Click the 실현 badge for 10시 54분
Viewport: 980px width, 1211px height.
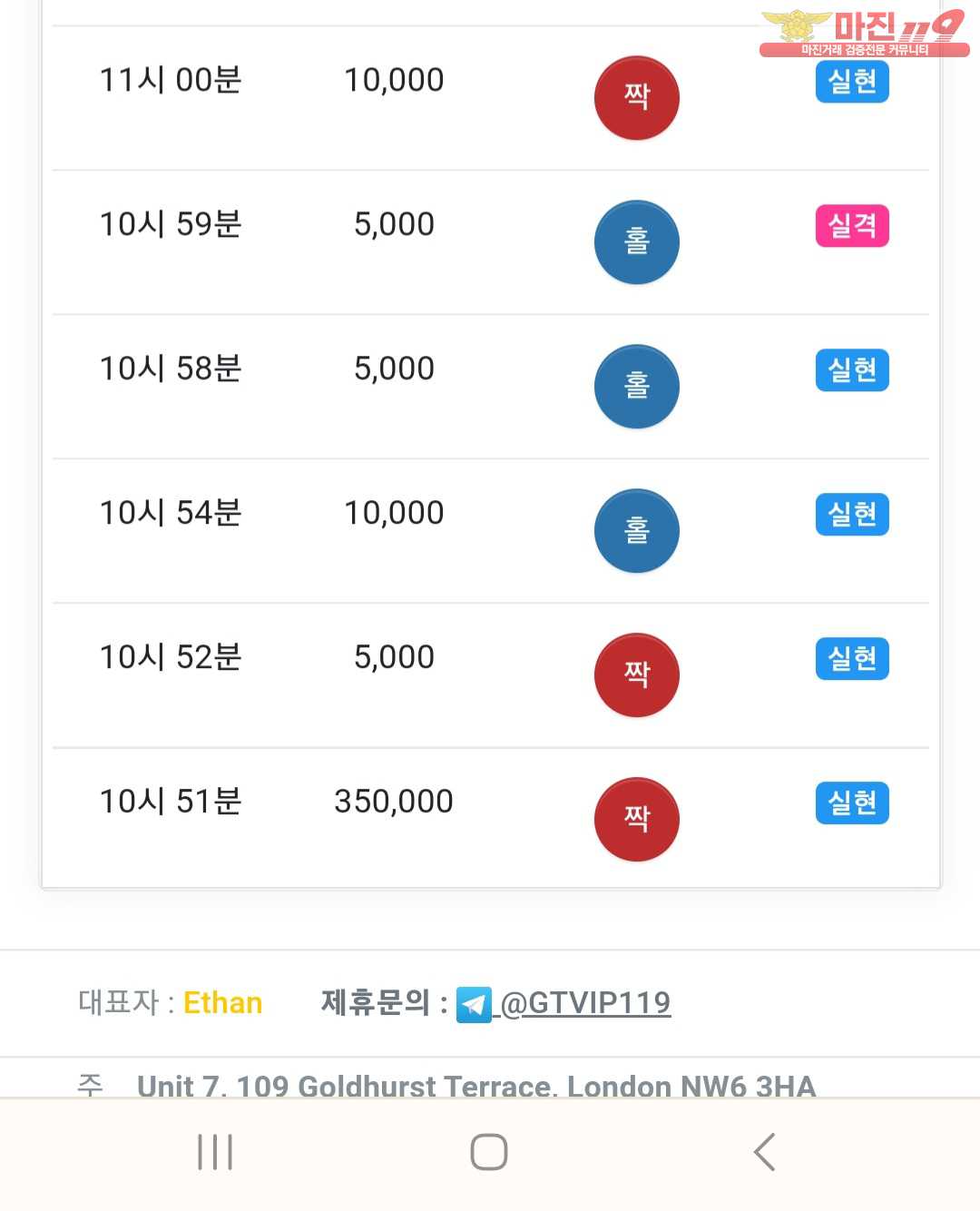[x=852, y=515]
